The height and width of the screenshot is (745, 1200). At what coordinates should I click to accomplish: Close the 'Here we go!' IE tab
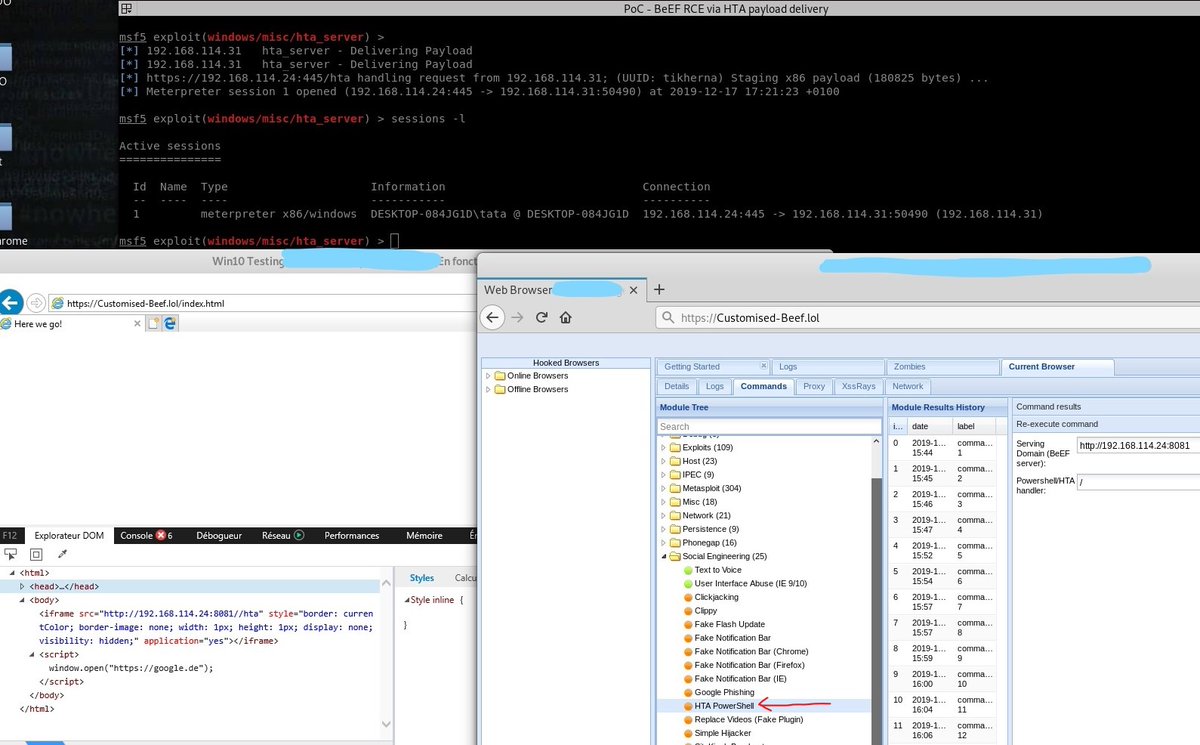137,324
